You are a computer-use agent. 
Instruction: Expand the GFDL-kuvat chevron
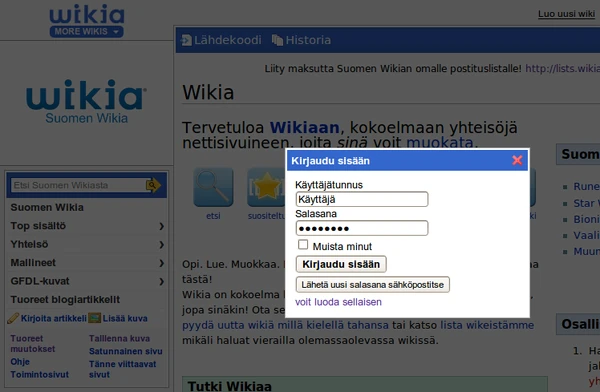tap(161, 281)
